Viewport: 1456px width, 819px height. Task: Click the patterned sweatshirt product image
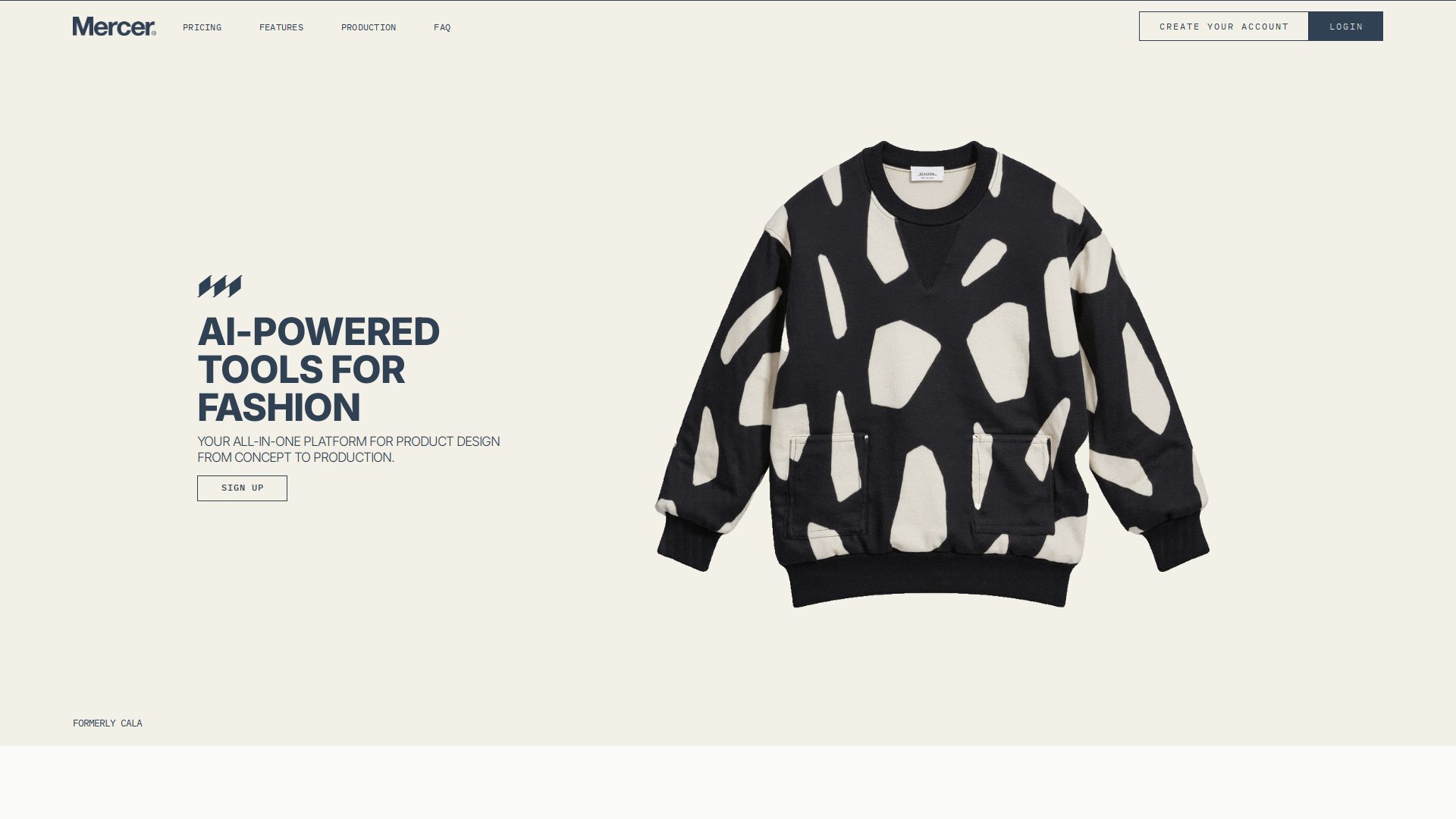click(x=932, y=374)
